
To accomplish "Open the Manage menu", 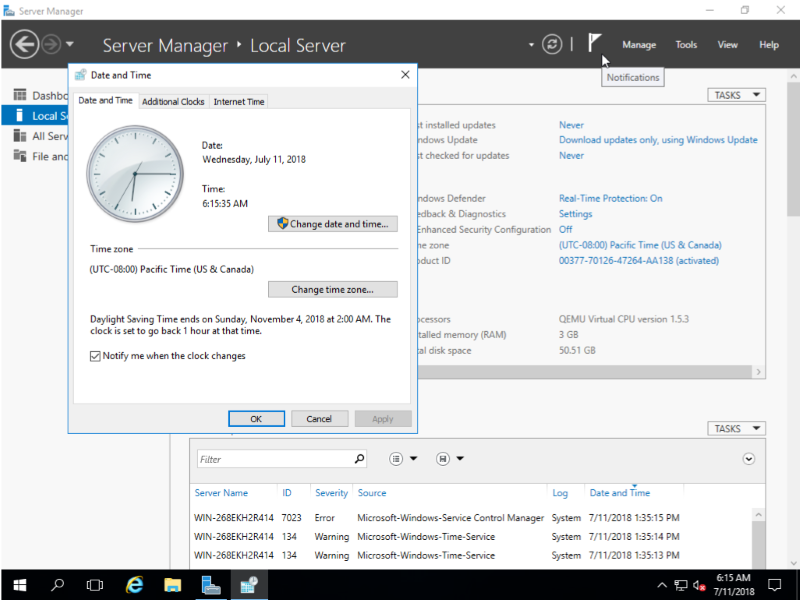I will point(639,45).
